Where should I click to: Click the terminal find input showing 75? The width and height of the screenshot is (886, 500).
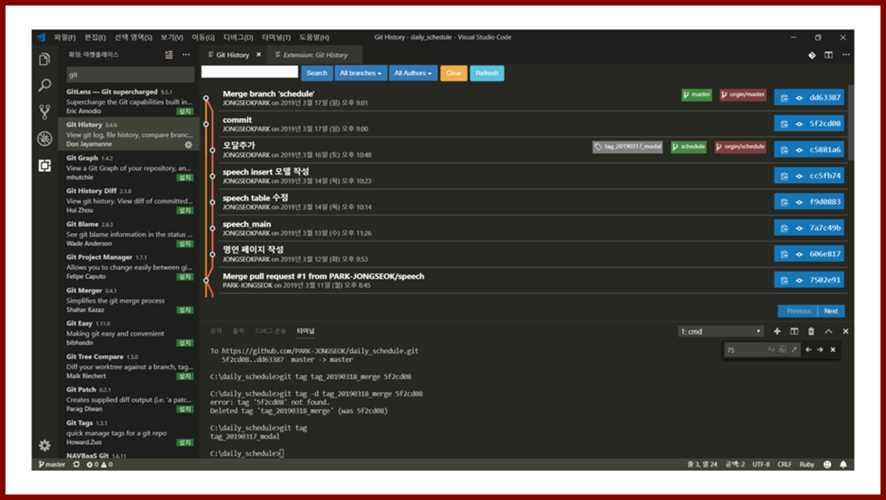click(744, 350)
